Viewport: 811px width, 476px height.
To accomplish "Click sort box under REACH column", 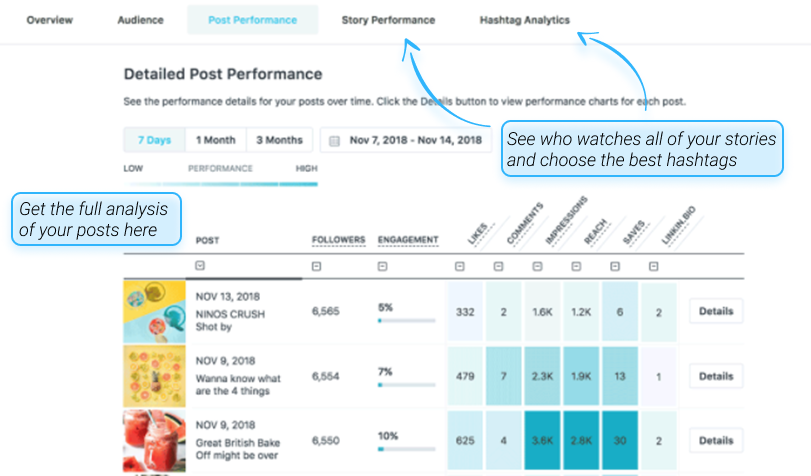I will click(x=576, y=266).
